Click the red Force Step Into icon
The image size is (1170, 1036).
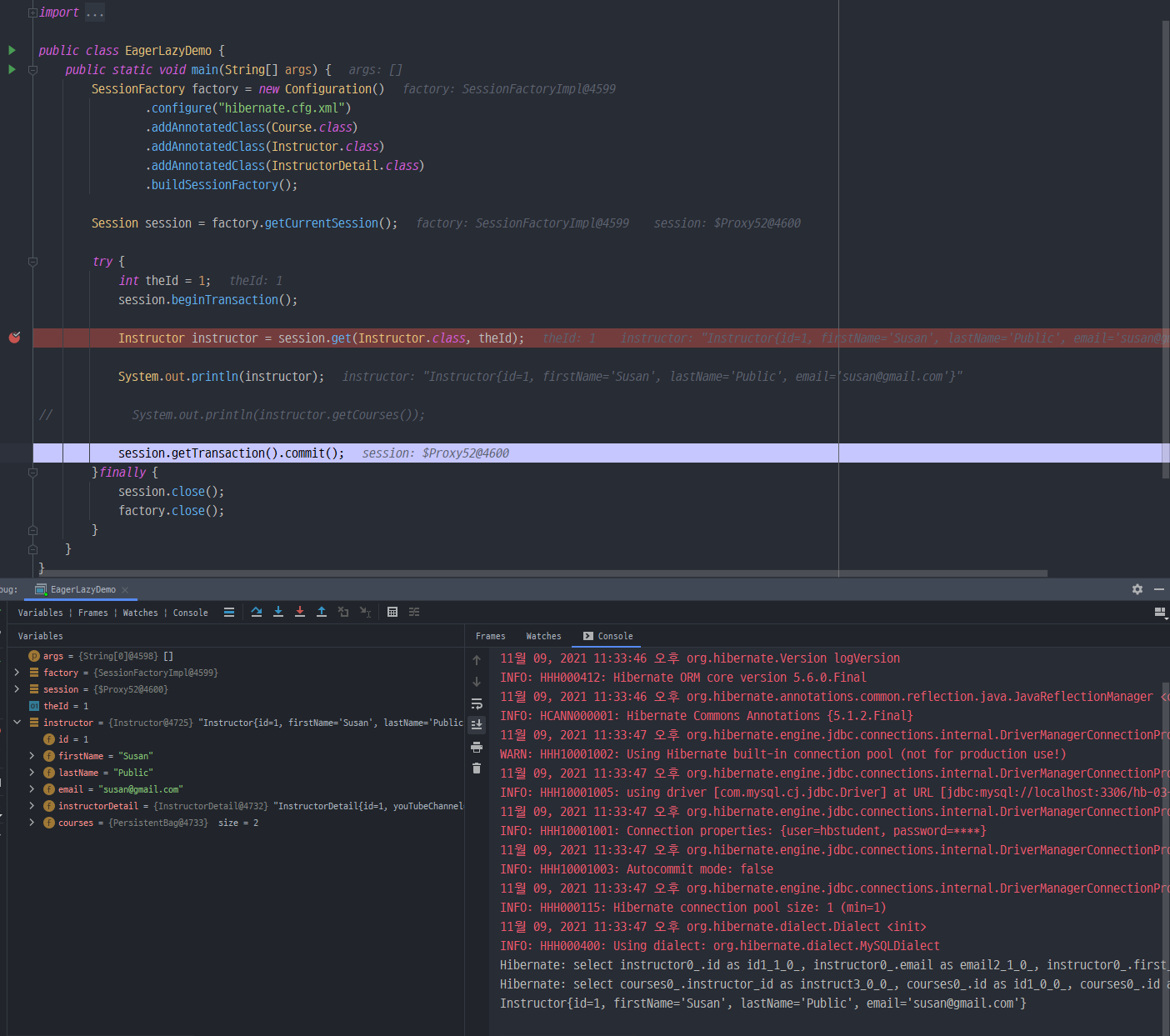(x=300, y=612)
